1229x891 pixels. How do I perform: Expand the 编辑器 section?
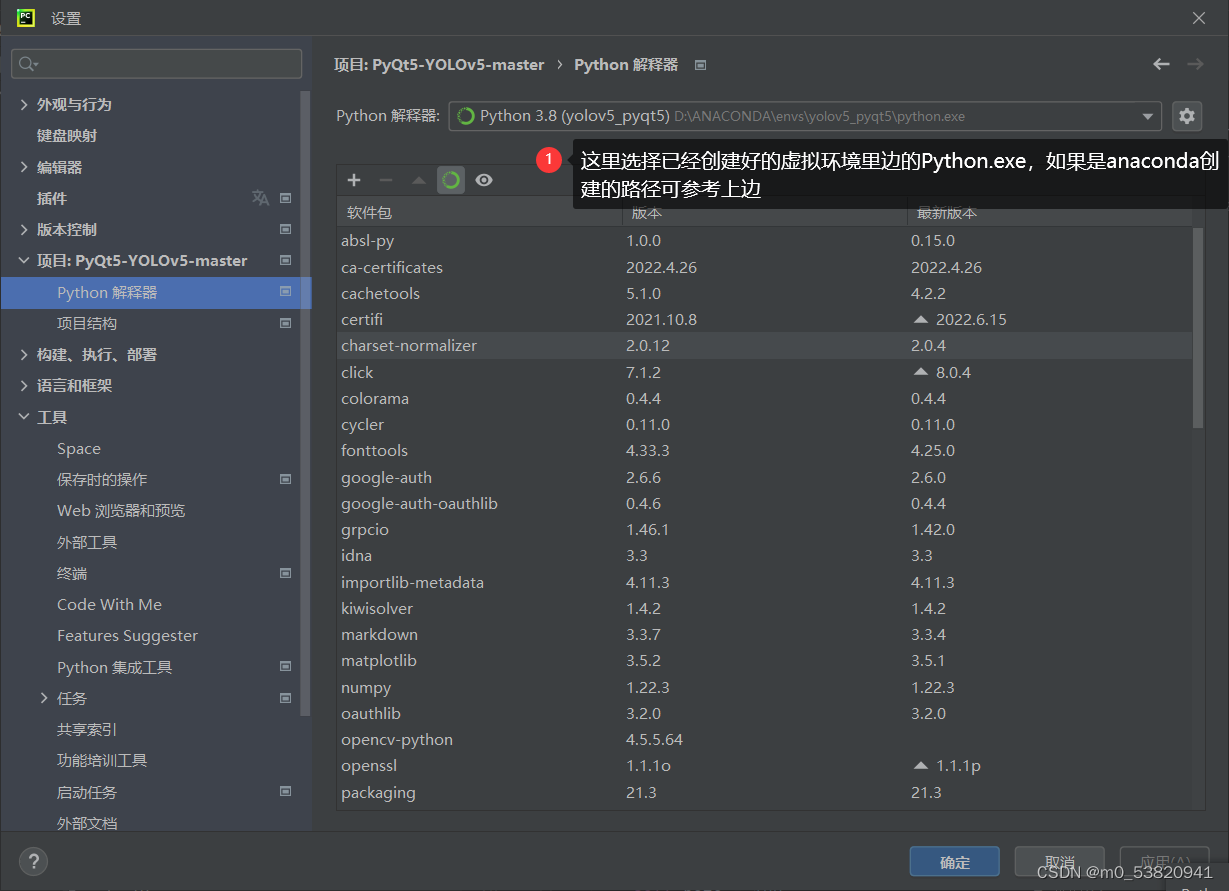24,167
